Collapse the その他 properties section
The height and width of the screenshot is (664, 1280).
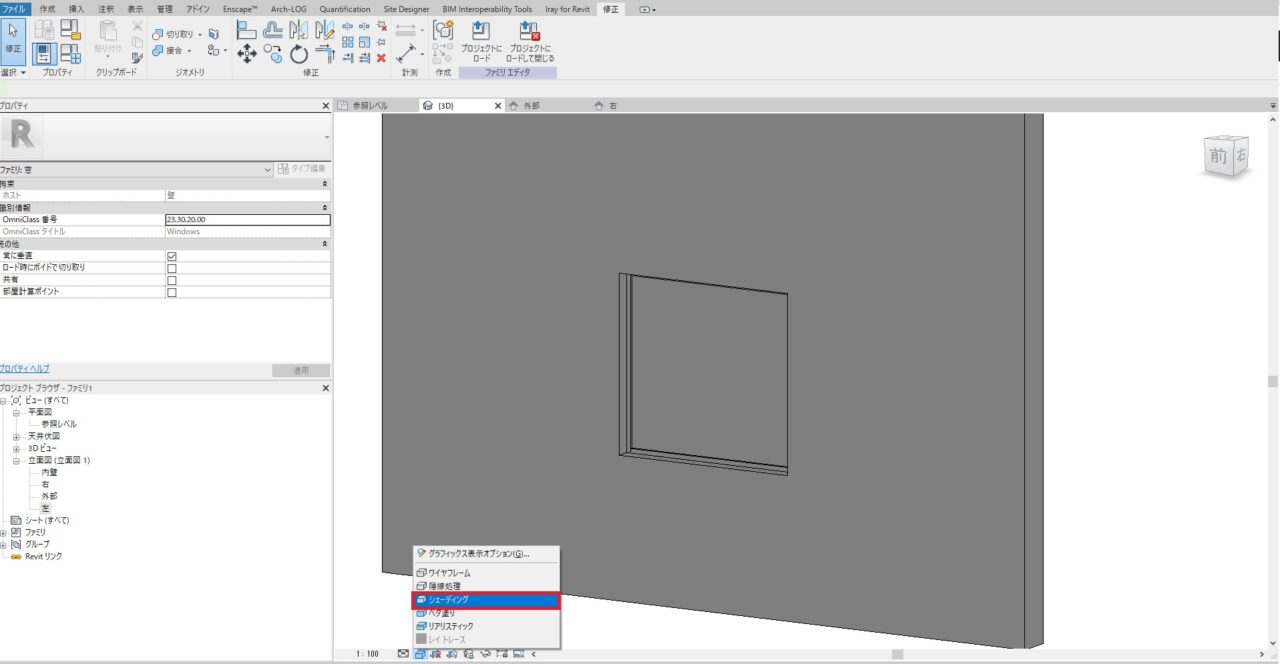324,244
